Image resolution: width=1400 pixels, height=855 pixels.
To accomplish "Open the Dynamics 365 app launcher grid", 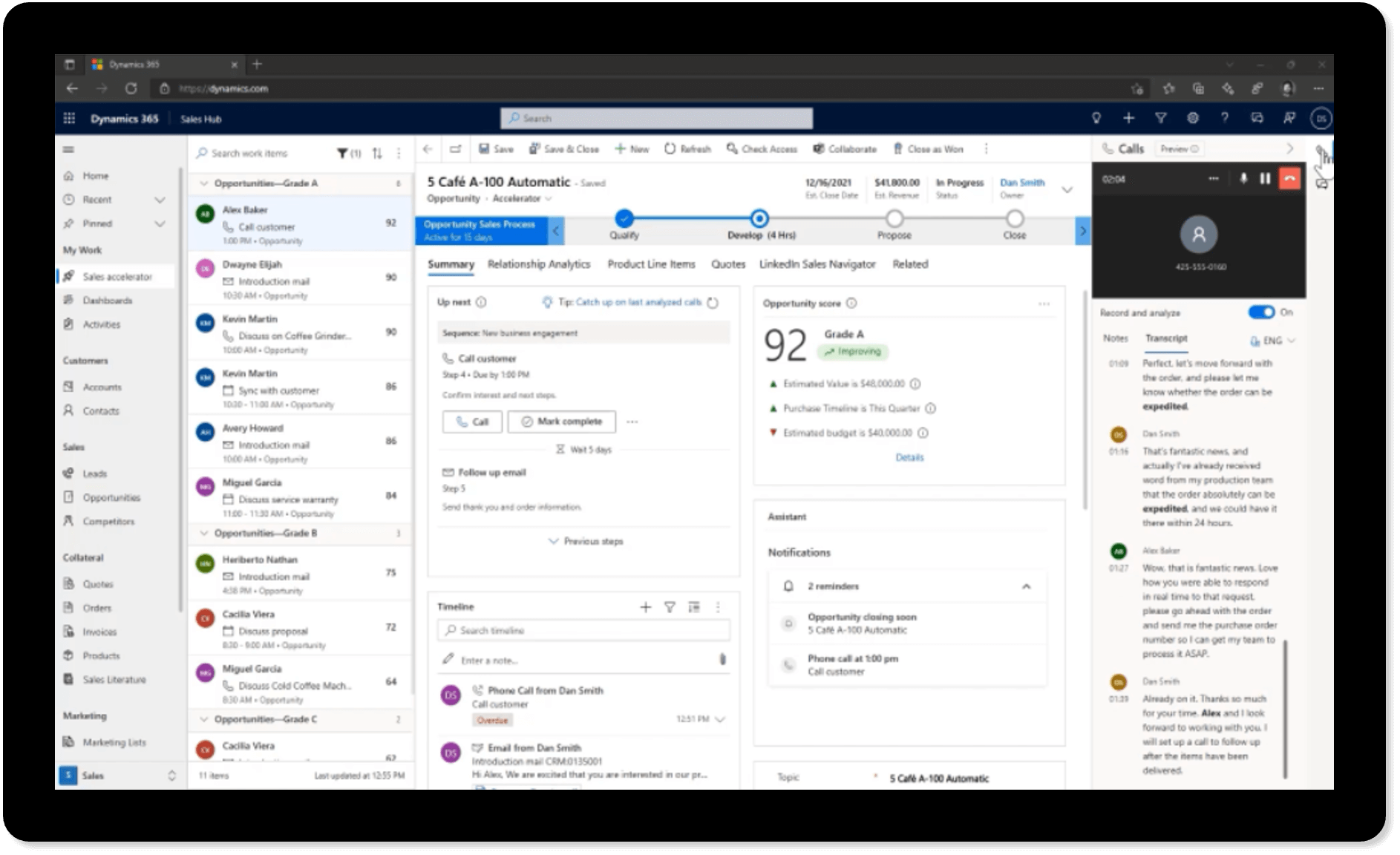I will pyautogui.click(x=69, y=119).
